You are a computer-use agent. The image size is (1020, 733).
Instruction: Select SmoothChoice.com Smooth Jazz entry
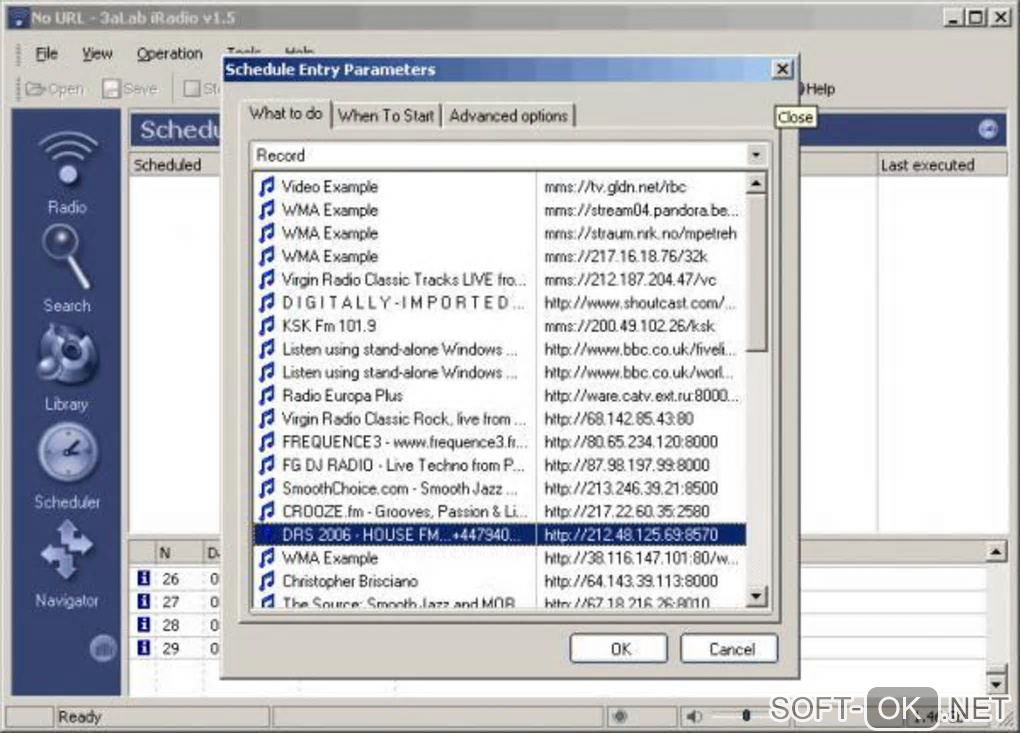[x=499, y=488]
